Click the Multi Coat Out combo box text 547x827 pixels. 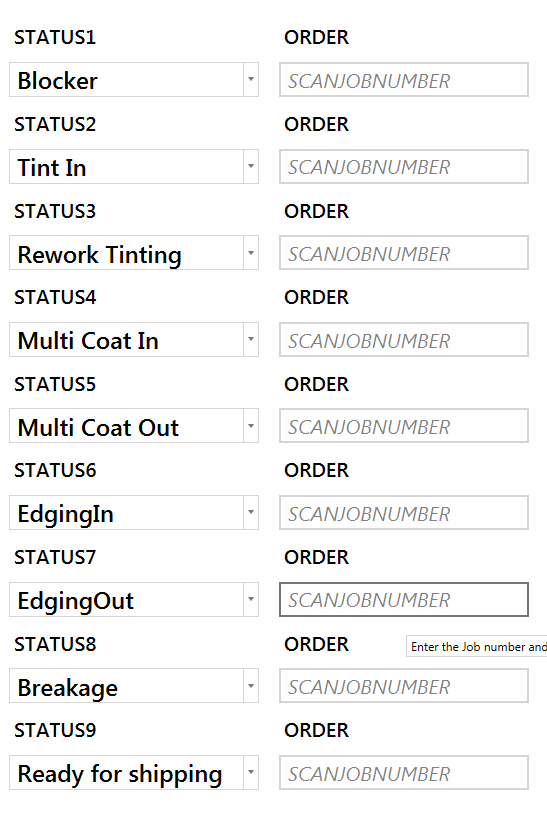tap(98, 427)
